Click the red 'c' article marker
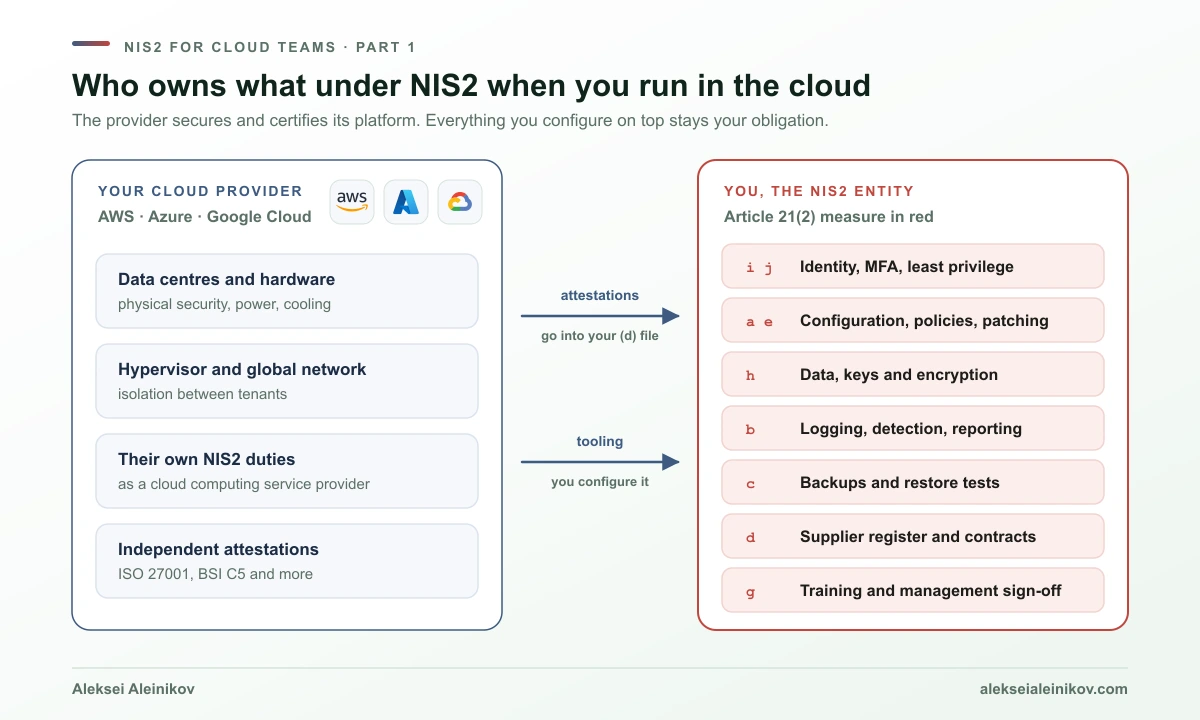 (x=751, y=484)
